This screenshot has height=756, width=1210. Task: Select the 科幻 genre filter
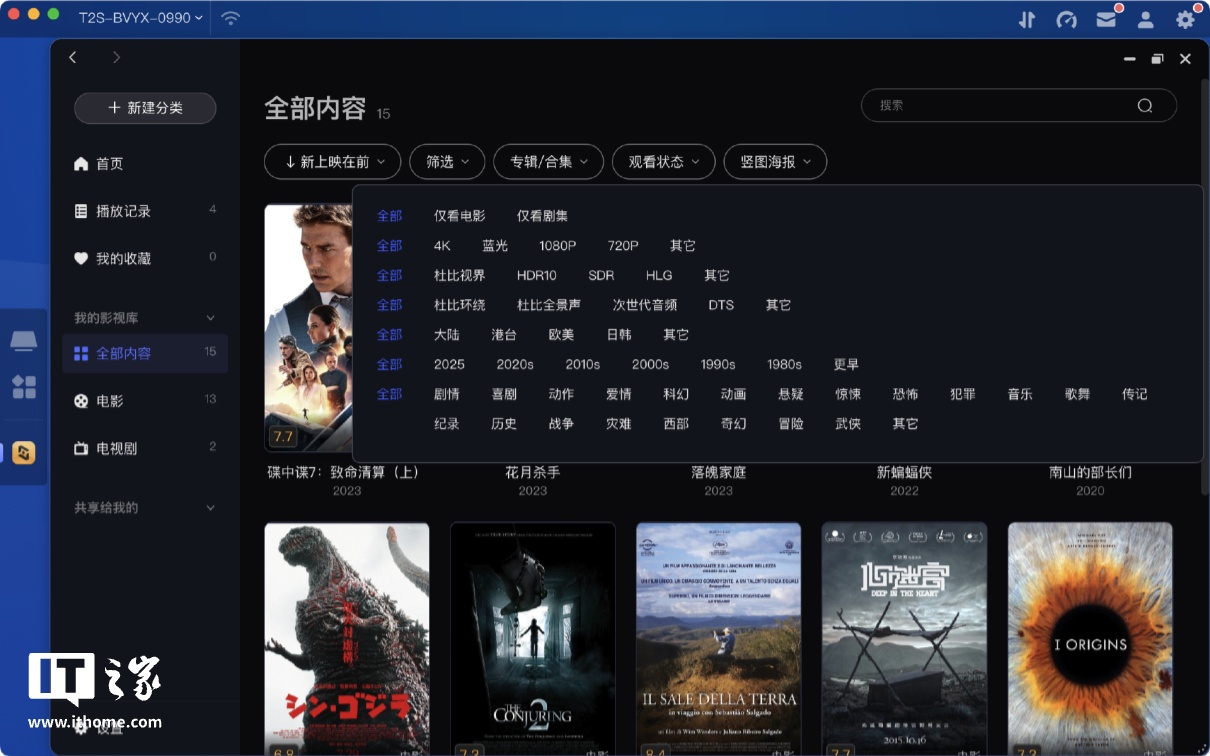pos(676,395)
